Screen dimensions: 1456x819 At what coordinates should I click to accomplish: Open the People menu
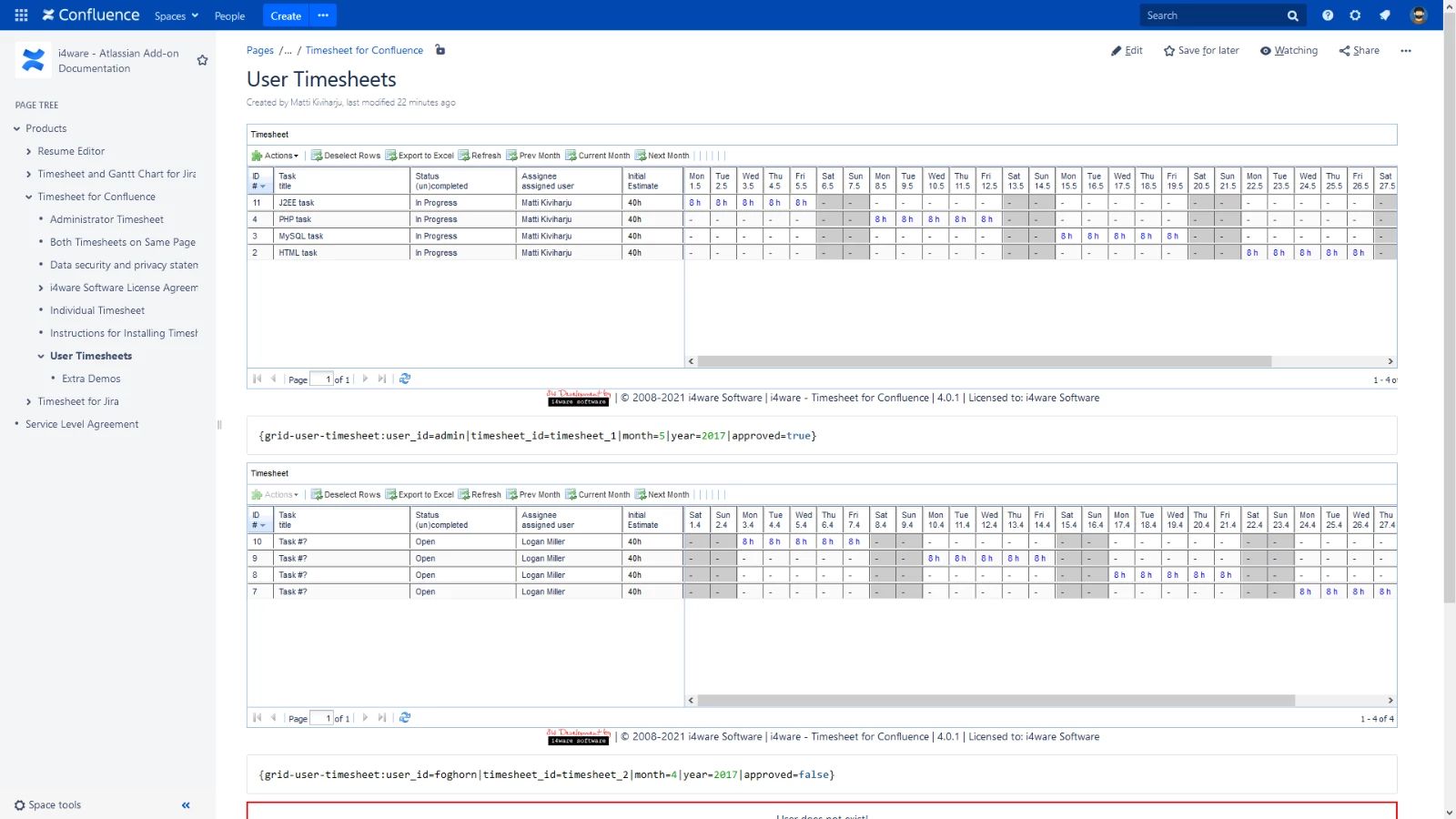(x=229, y=15)
